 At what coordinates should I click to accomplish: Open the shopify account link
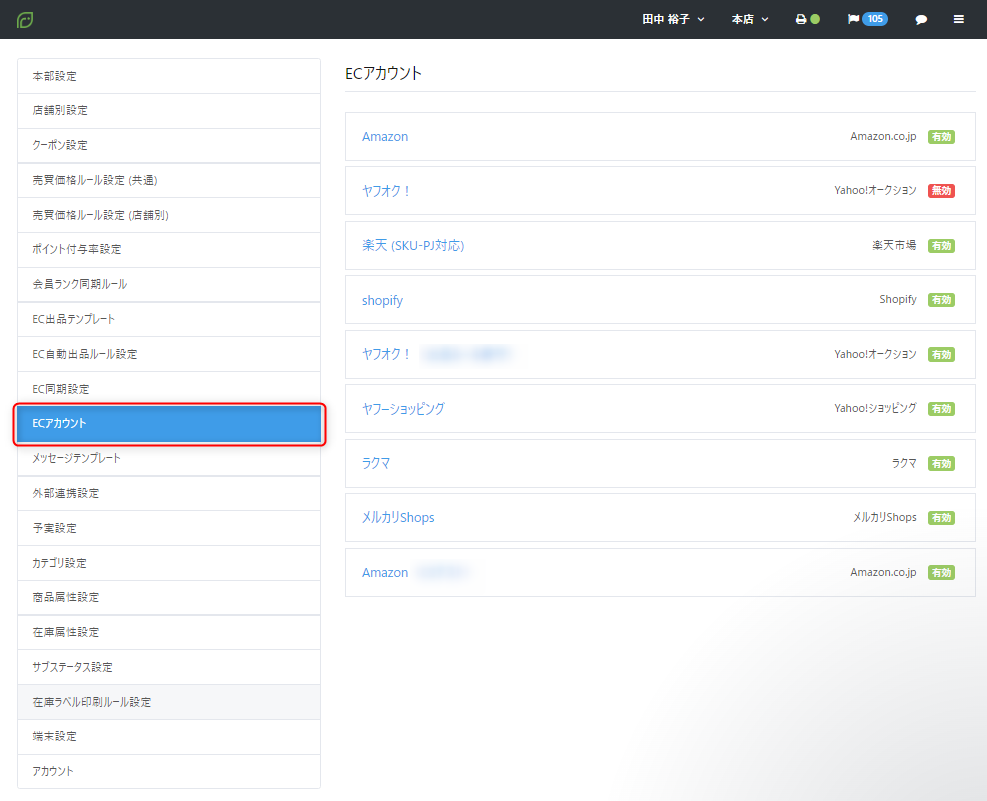pos(382,301)
